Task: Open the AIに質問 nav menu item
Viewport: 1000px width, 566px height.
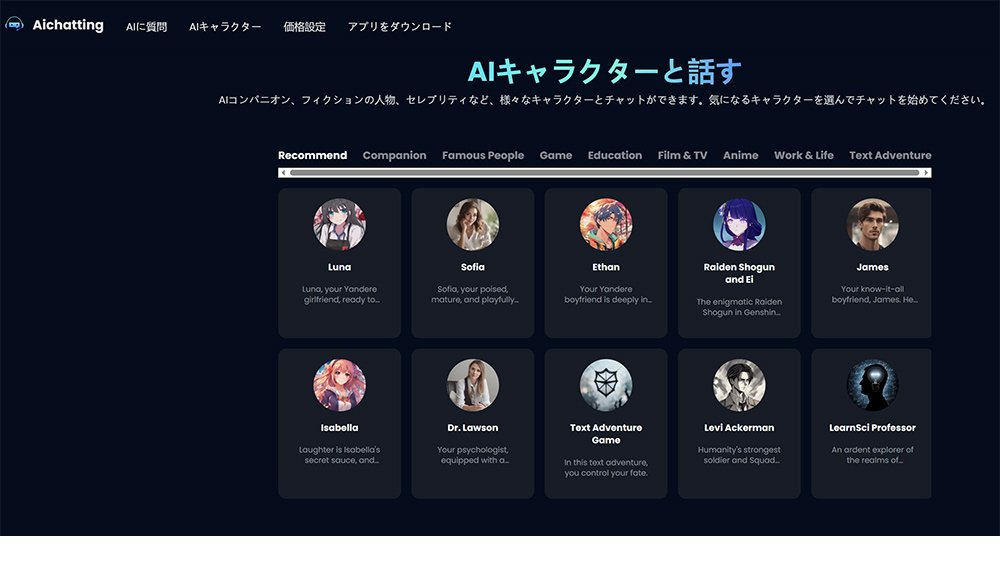Action: [146, 27]
